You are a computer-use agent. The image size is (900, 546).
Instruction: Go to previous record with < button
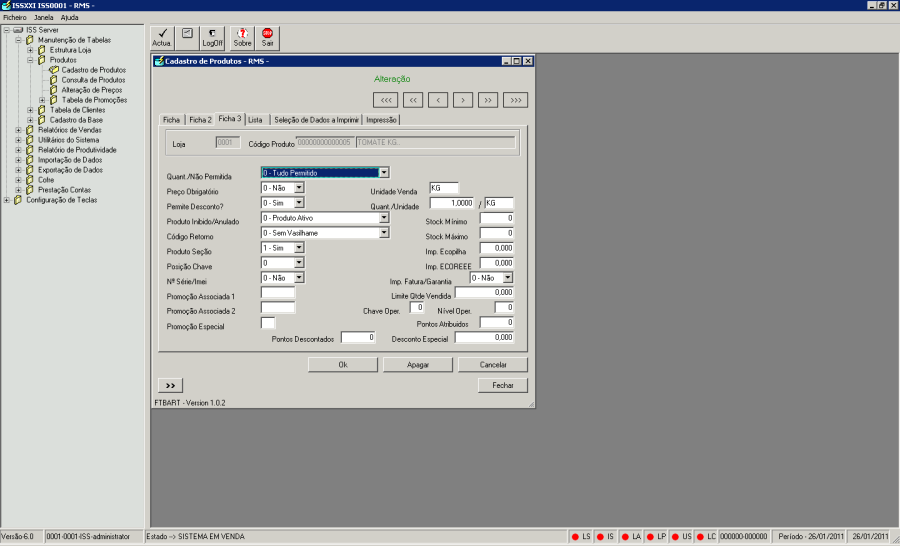tap(438, 100)
